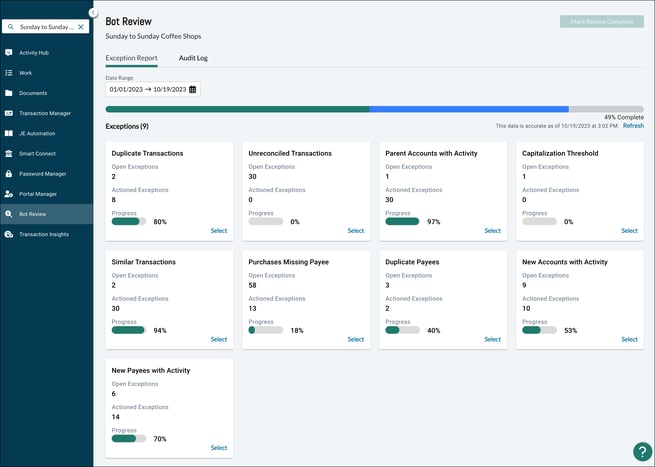Viewport: 655px width, 467px height.
Task: Collapse the left sidebar using the chevron
Action: 94,12
